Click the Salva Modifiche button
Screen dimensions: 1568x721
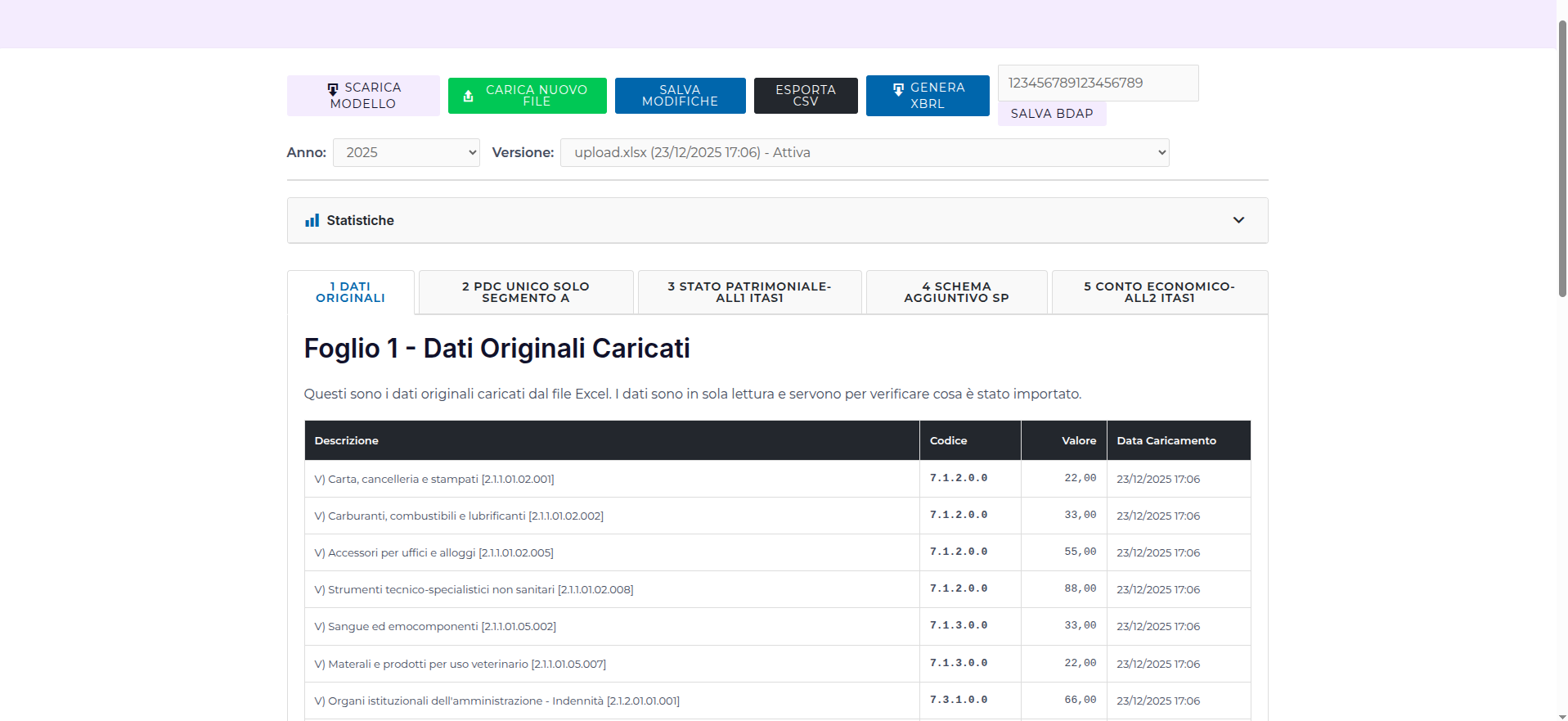pos(680,96)
